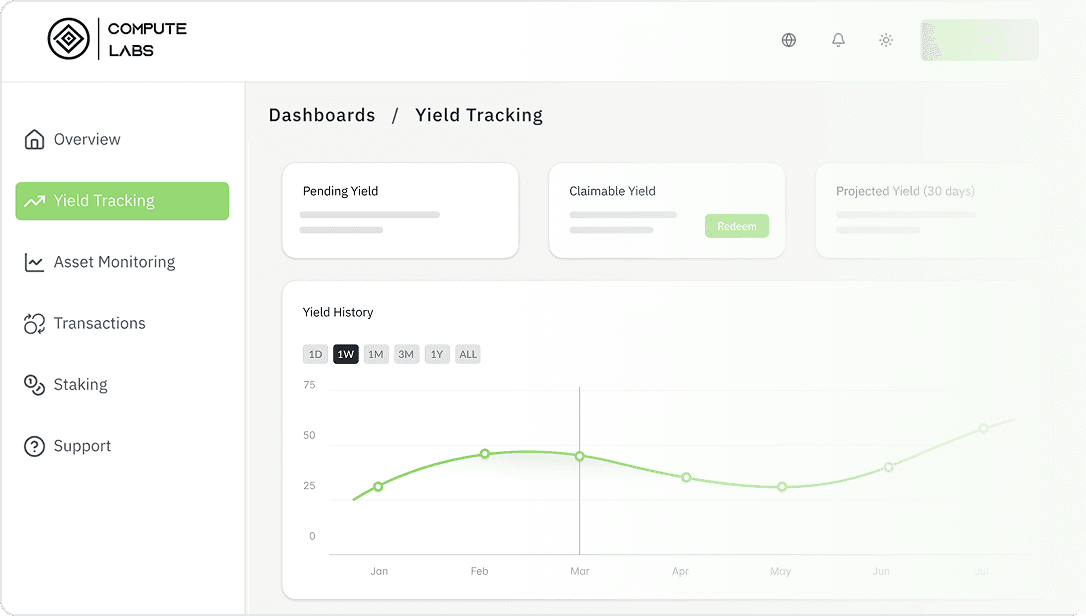
Task: Click the COMPUTE LABS brand text
Action: 148,39
